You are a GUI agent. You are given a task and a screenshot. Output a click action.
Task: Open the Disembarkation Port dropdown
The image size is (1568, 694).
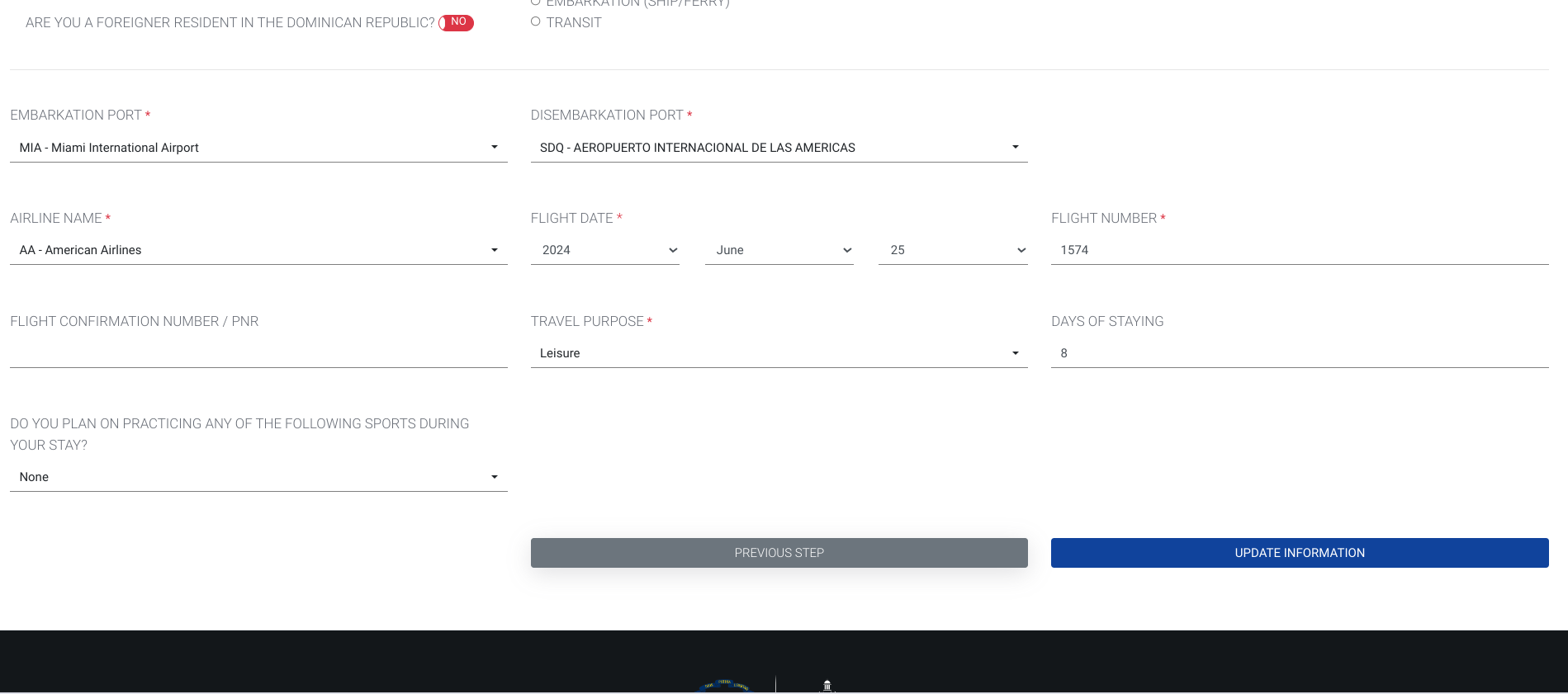(778, 148)
